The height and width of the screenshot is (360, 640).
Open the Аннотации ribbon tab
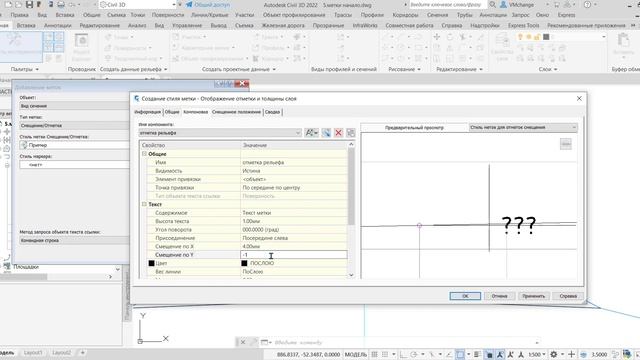click(x=58, y=25)
